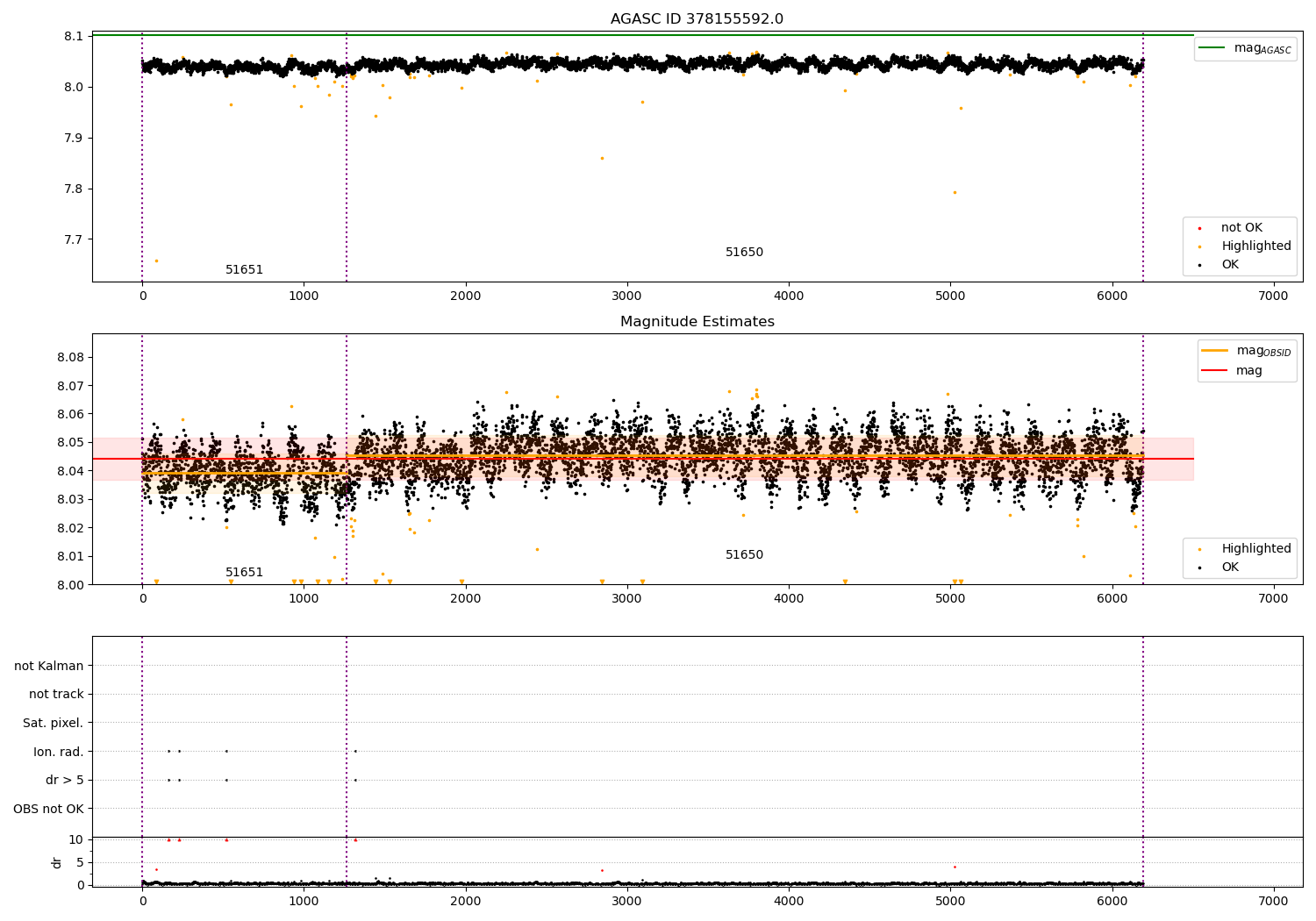Click the '8.00' y-axis tick in the middle plot
This screenshot has height=921, width=1316.
click(70, 584)
